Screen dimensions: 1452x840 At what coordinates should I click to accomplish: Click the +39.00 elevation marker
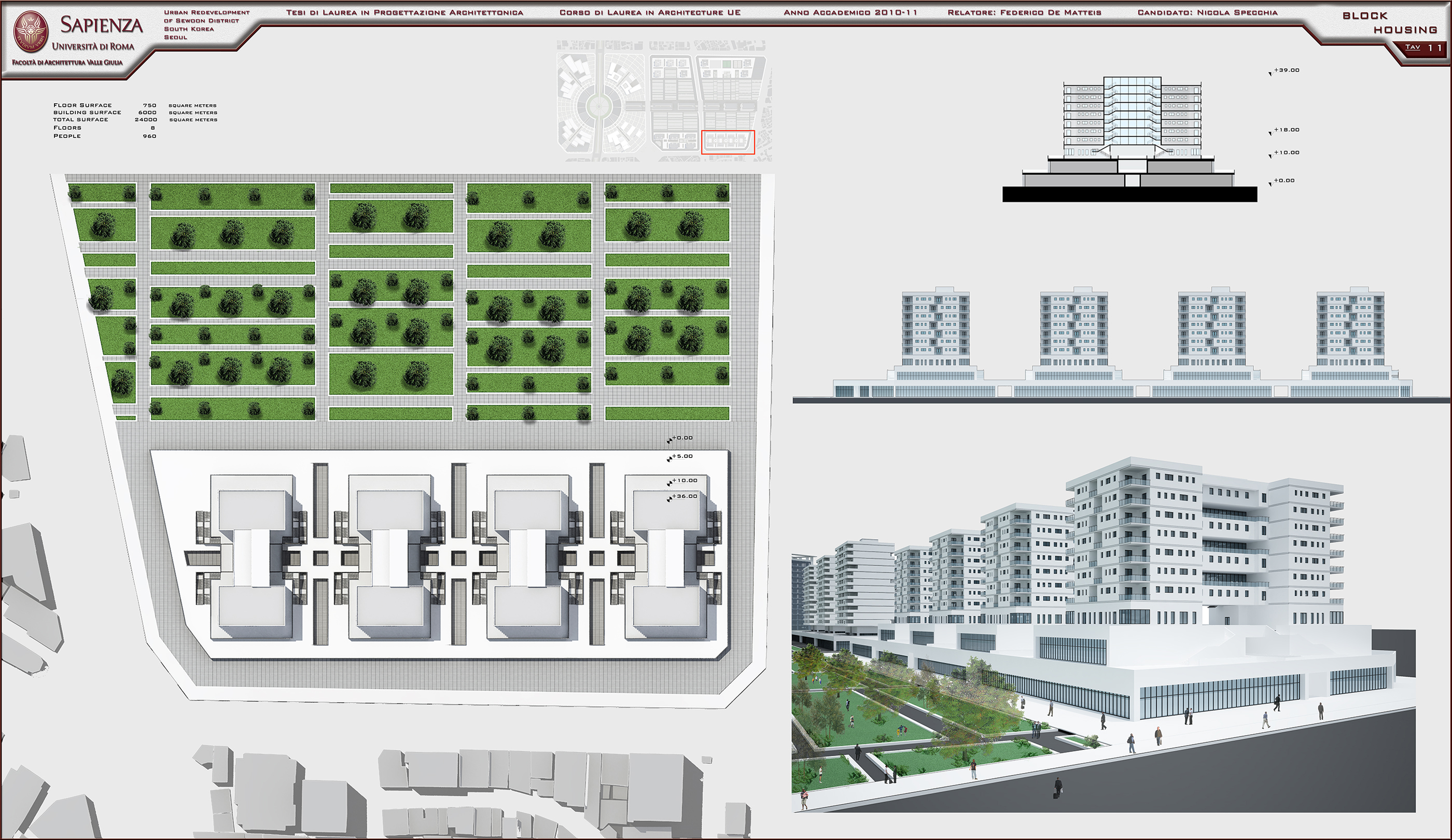[1286, 71]
